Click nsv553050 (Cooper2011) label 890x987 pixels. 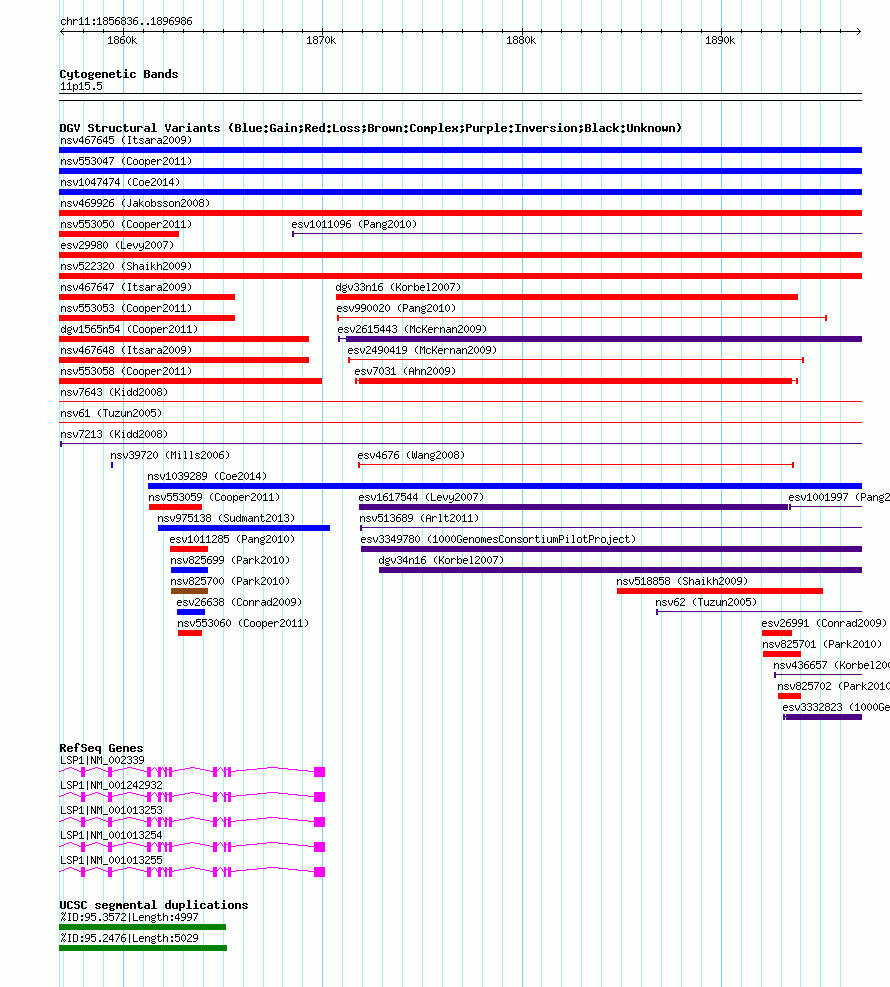pyautogui.click(x=126, y=224)
